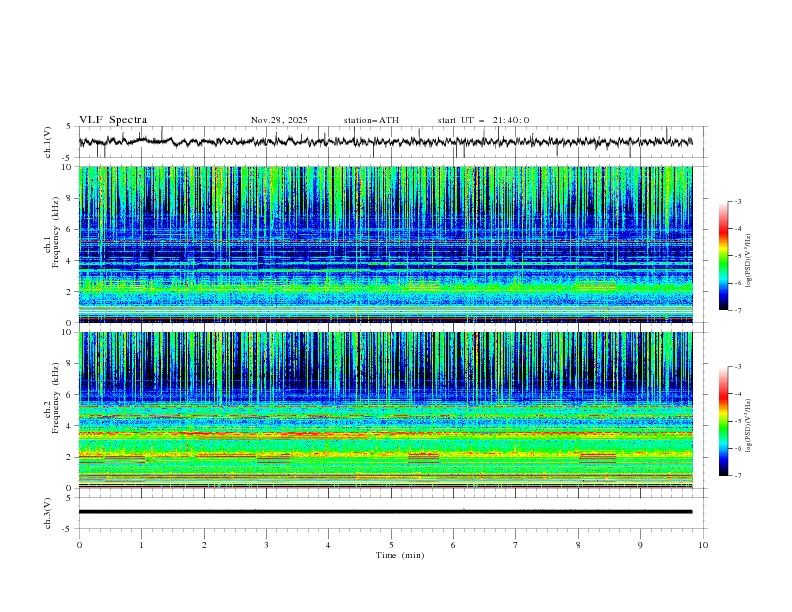792x612 pixels.
Task: Click the ch.3(V) bottom axis label
Action: (x=48, y=512)
